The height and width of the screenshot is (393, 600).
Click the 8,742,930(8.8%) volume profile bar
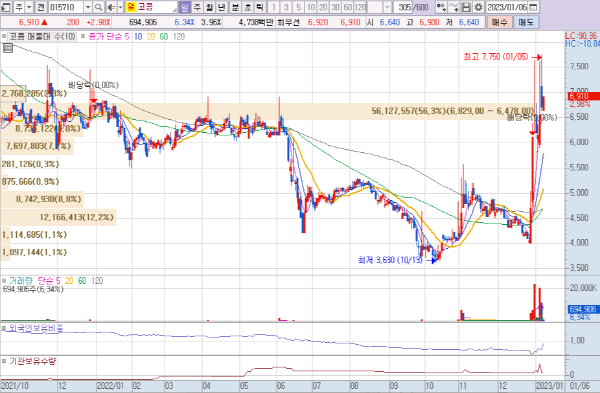42,199
